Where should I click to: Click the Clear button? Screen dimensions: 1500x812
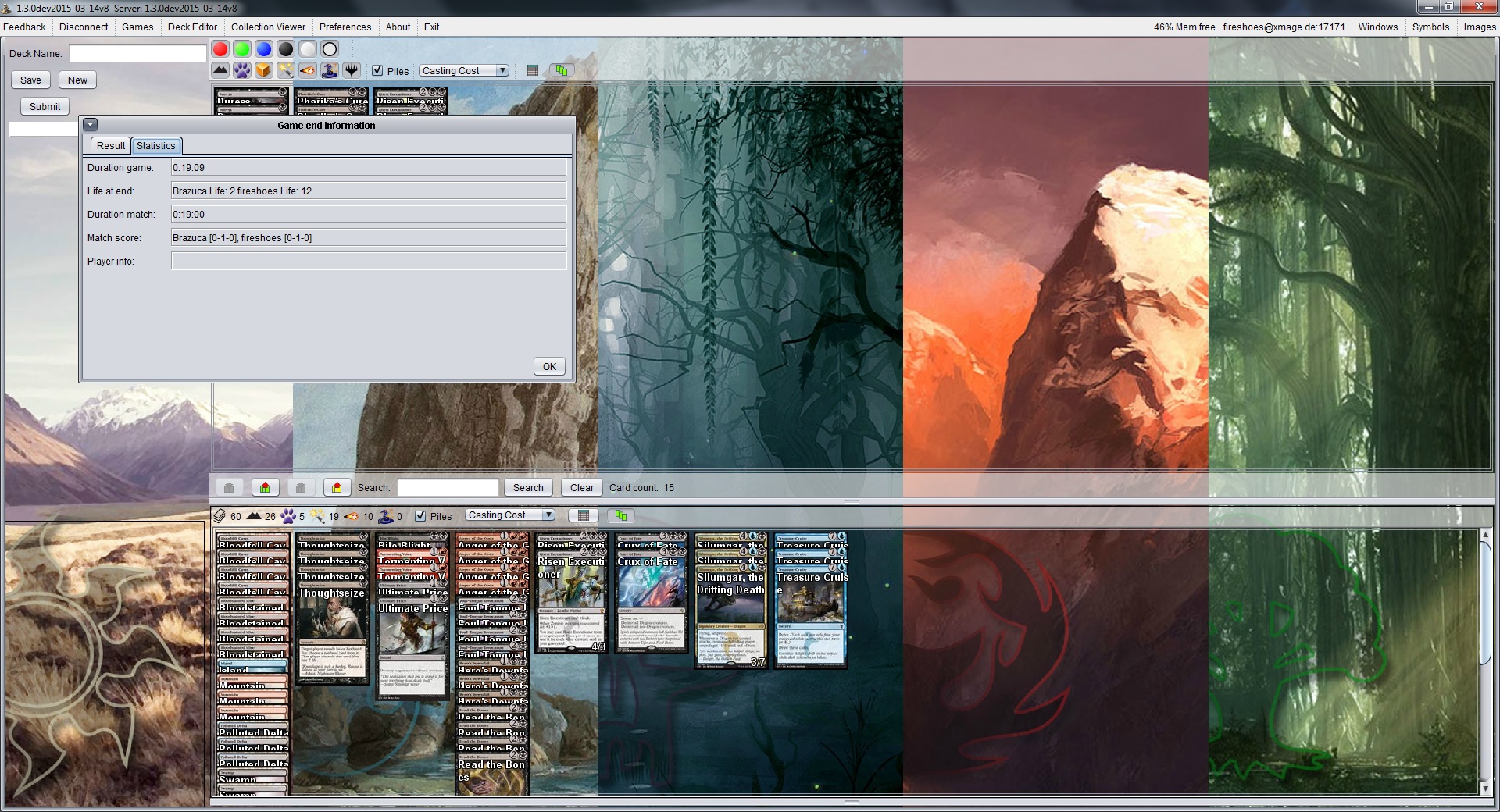[x=582, y=487]
